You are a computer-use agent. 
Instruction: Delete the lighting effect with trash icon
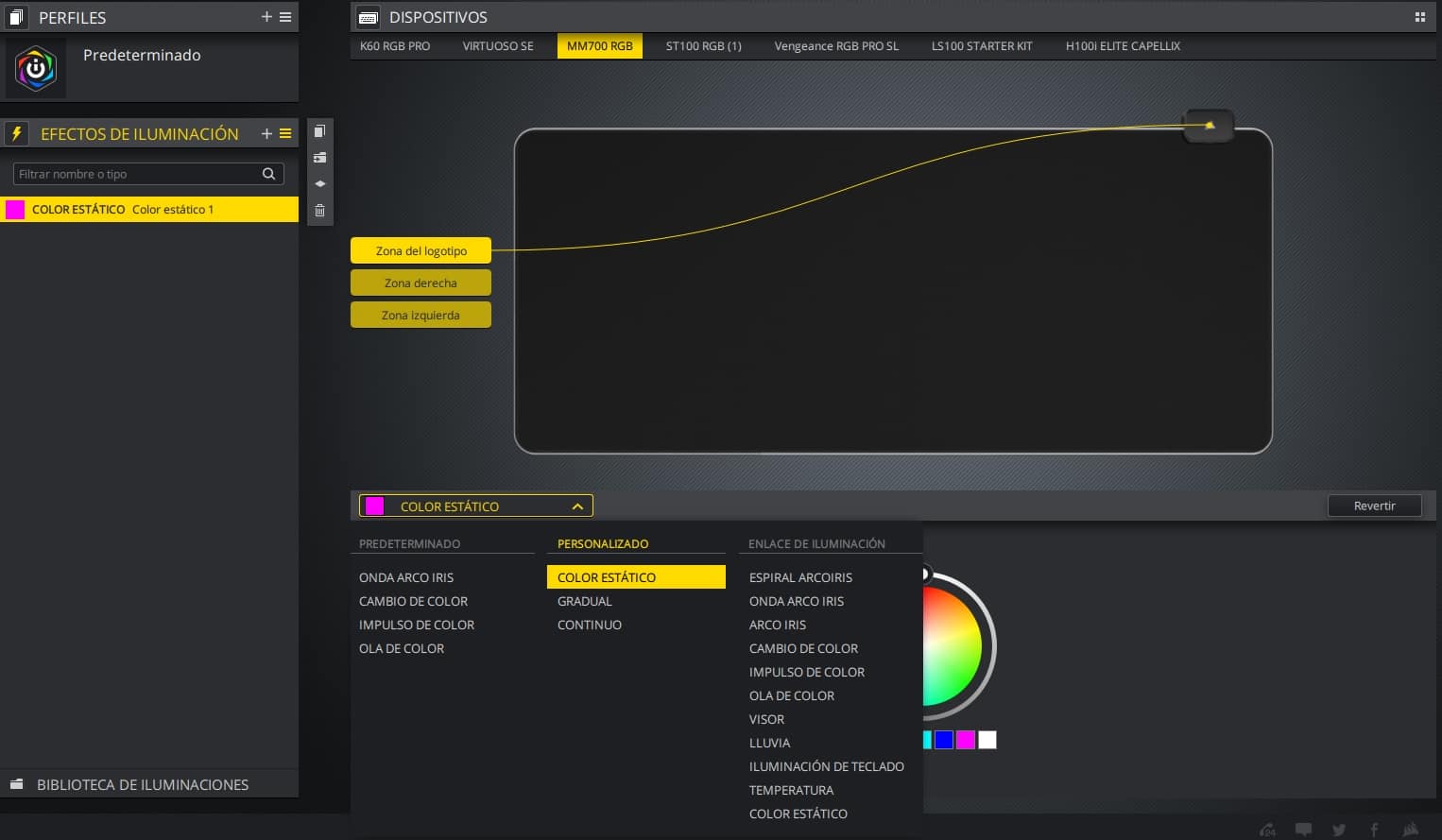319,211
